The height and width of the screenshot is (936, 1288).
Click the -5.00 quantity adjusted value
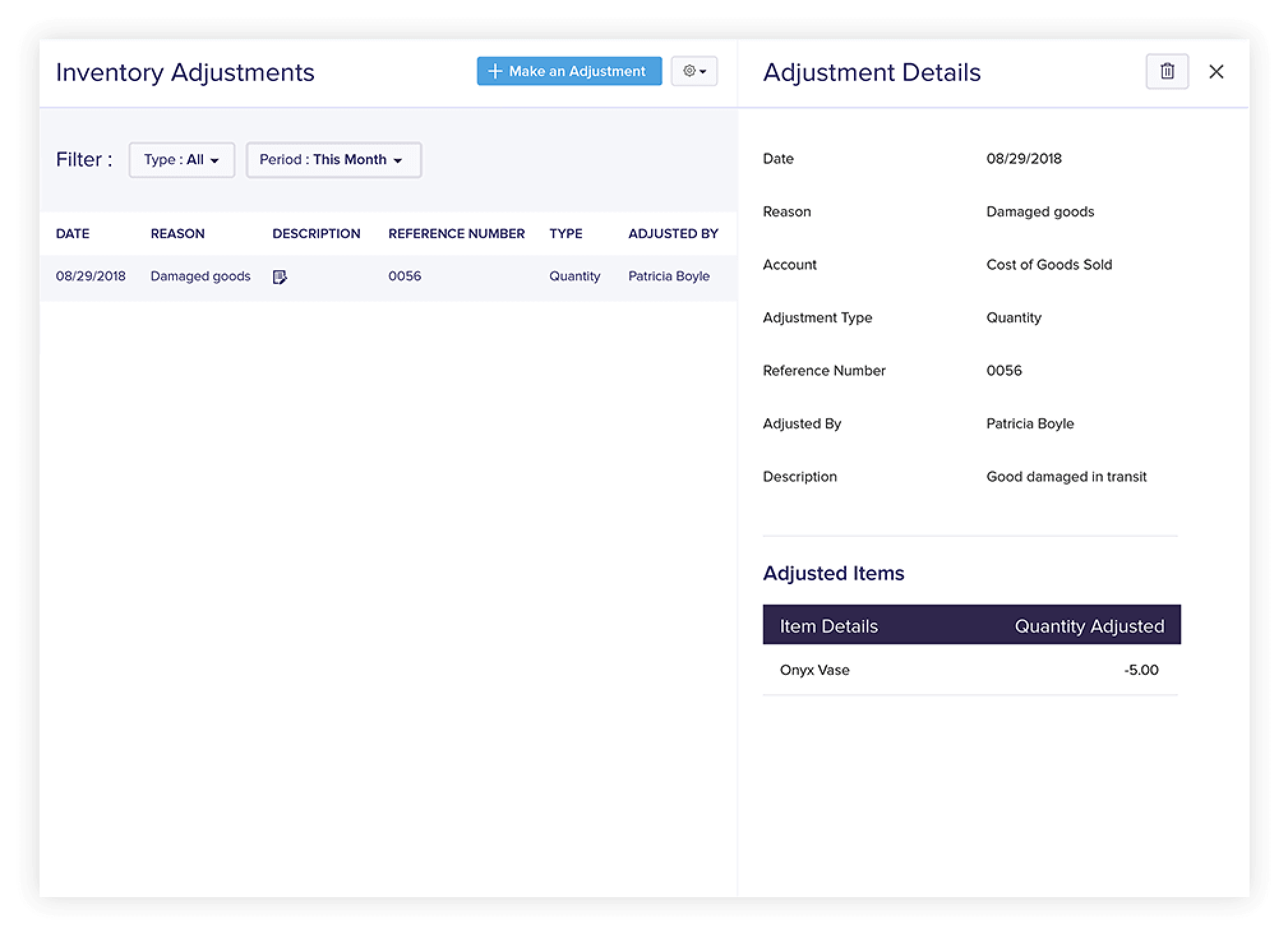click(1141, 670)
